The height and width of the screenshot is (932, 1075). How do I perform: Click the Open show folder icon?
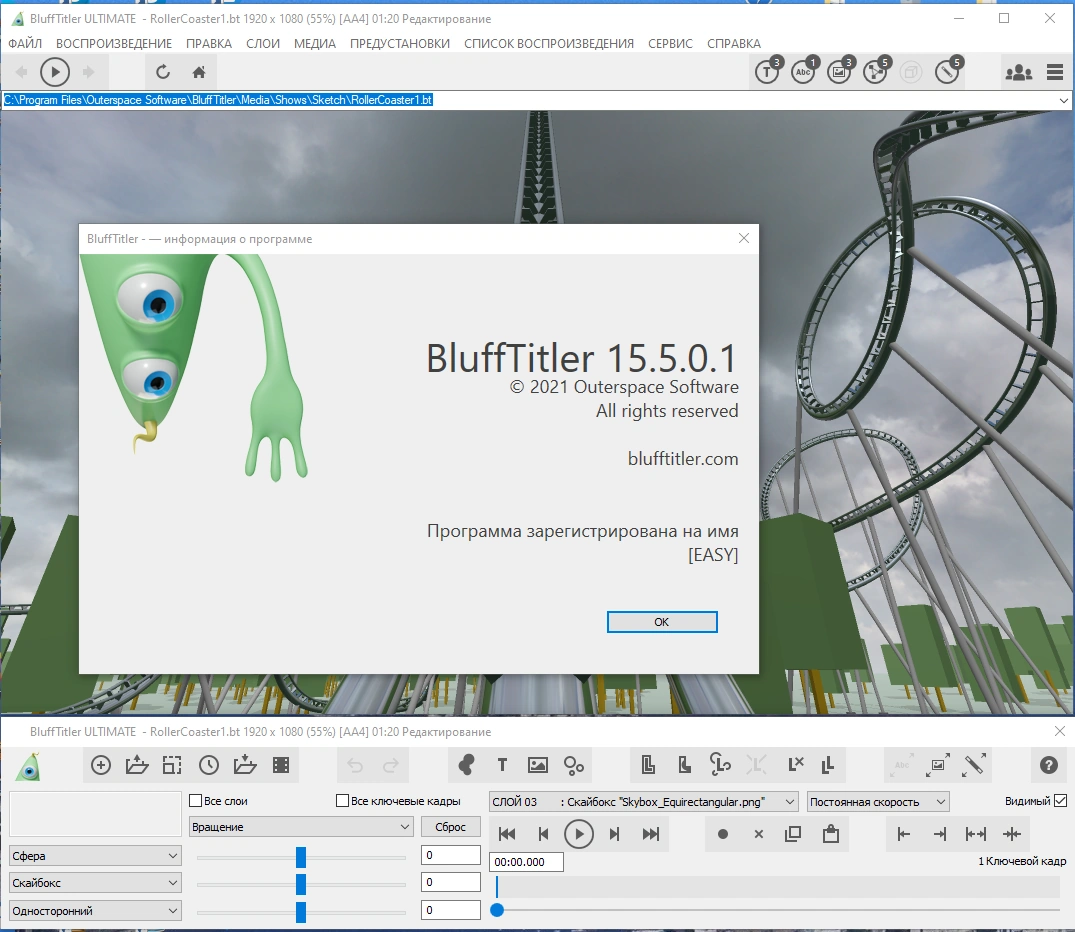tap(137, 765)
